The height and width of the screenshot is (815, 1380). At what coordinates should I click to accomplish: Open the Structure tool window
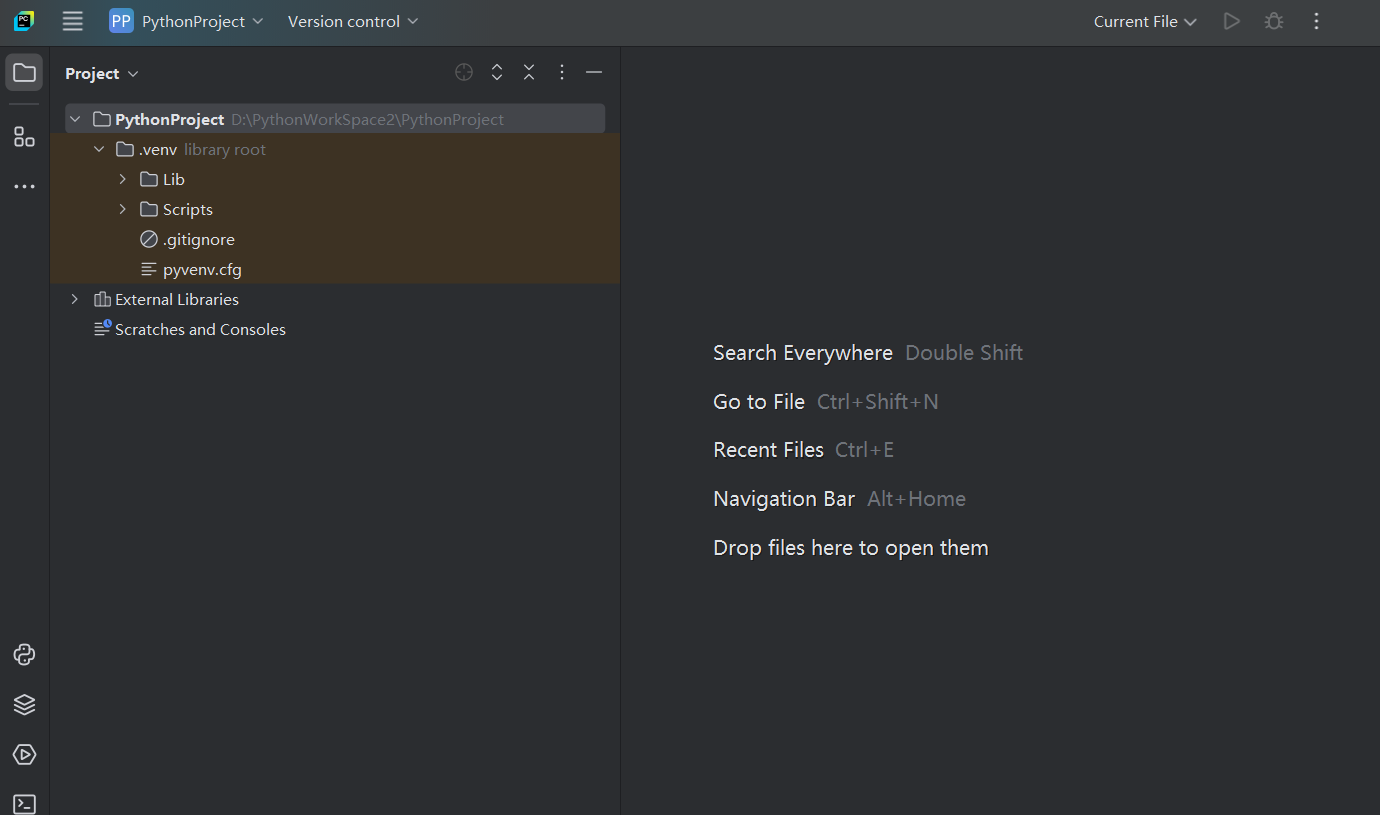pyautogui.click(x=24, y=137)
